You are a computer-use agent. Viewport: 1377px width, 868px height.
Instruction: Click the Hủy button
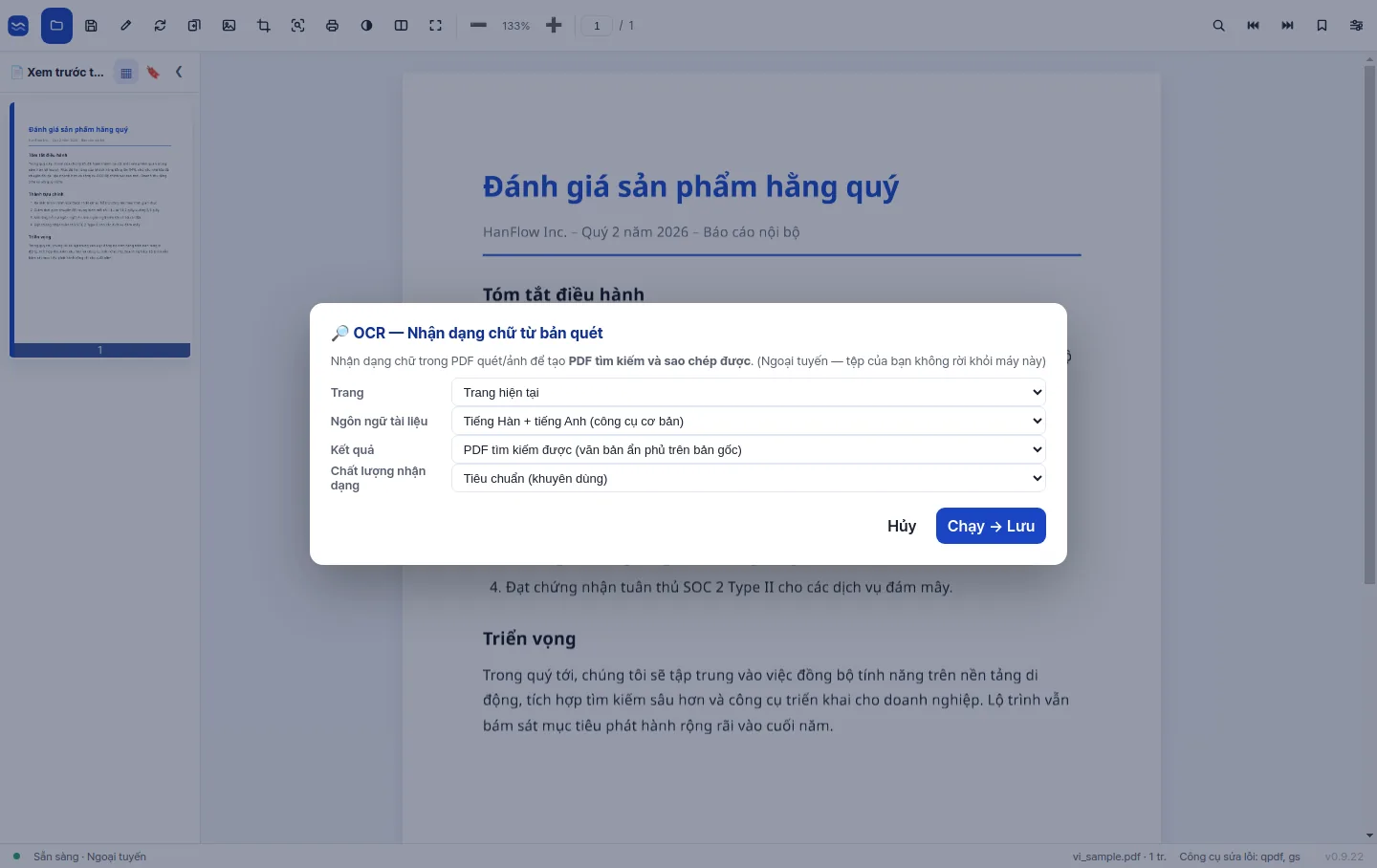pyautogui.click(x=902, y=526)
